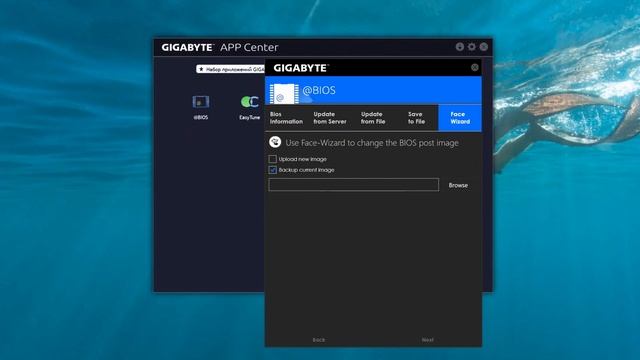Click the Next button at bottom
The height and width of the screenshot is (360, 640).
(x=427, y=340)
